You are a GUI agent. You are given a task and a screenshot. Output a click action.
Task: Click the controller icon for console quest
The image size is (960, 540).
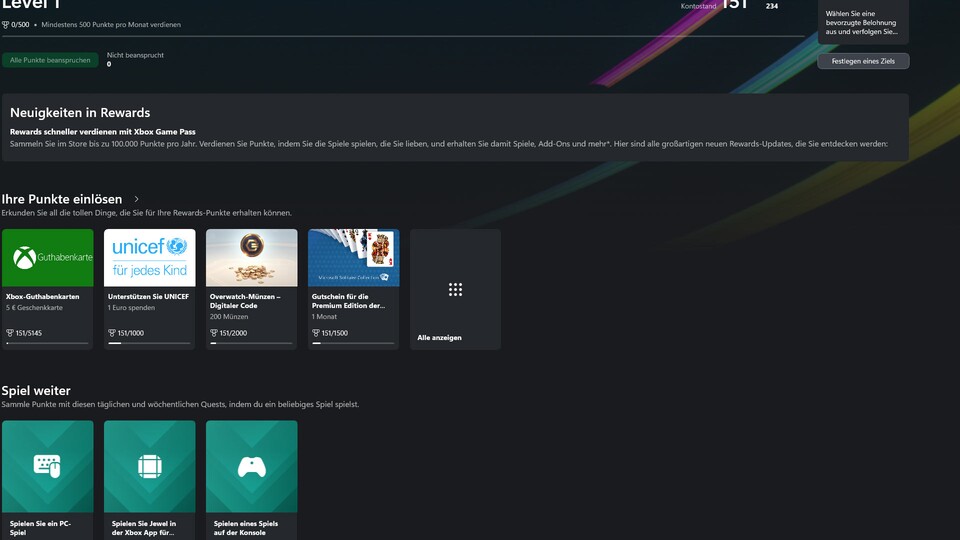[x=251, y=466]
